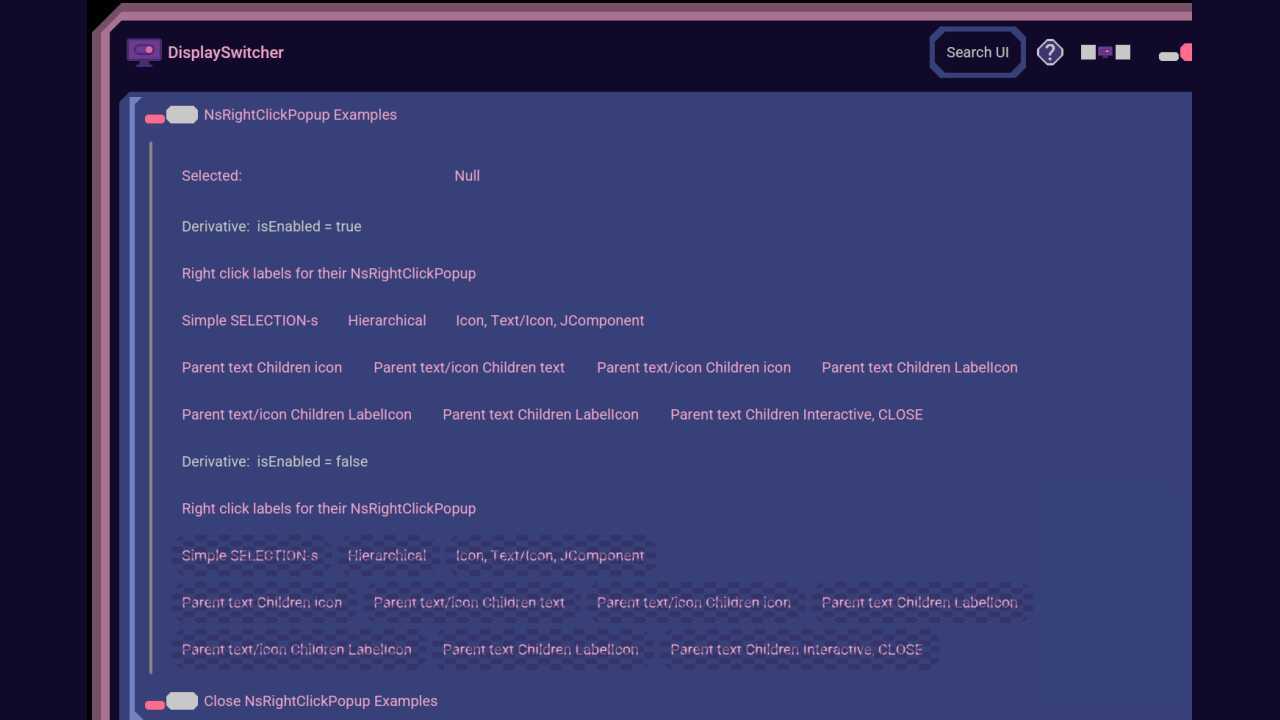Screen dimensions: 1280x720
Task: Click the disabled checkered Simple SELECTION-s label
Action: click(250, 556)
